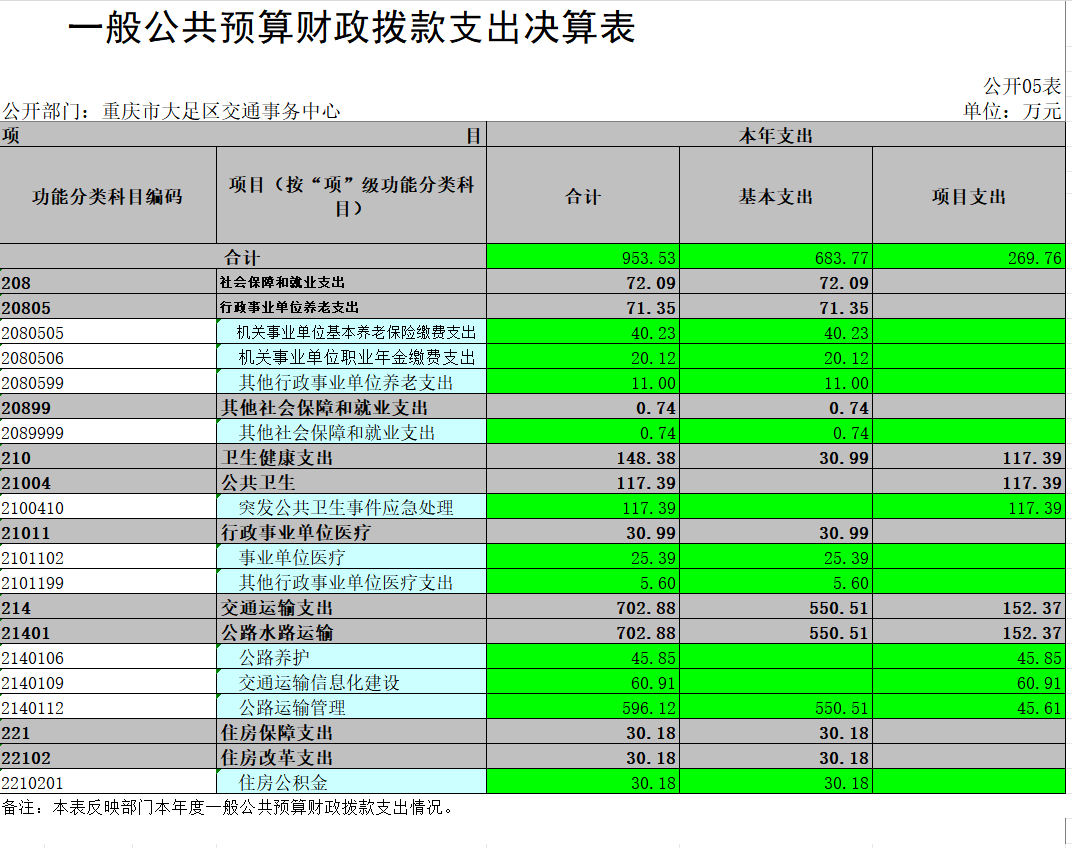Select the 公路养护 cell
This screenshot has width=1072, height=848.
351,658
